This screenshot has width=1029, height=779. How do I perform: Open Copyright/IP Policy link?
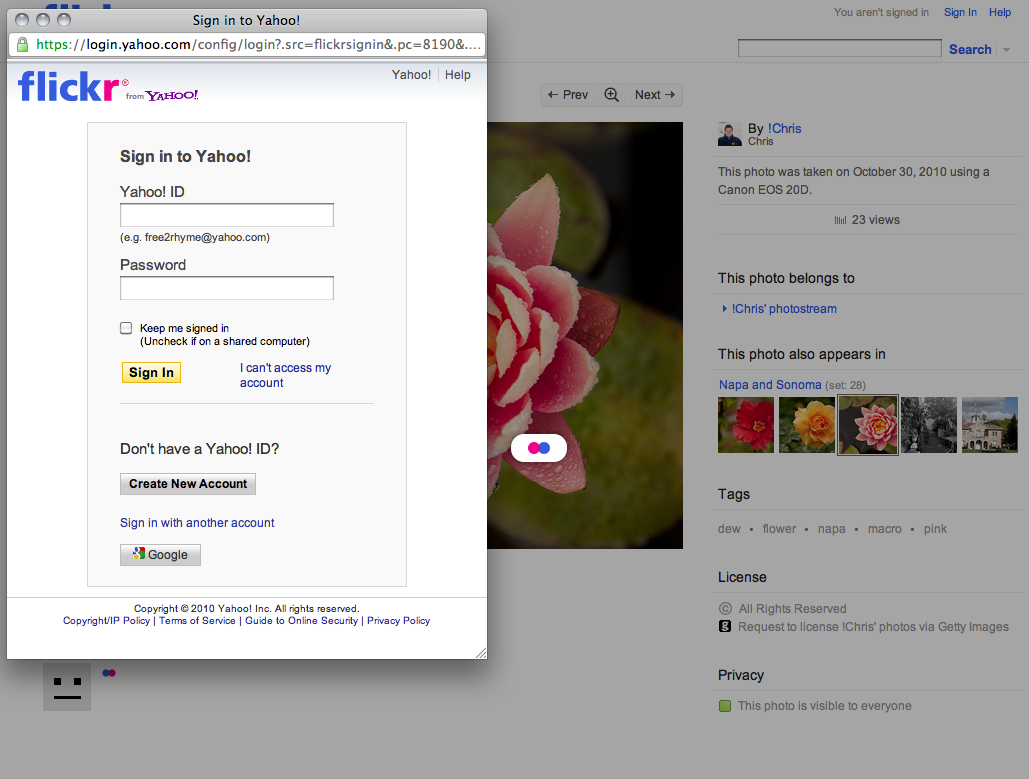click(106, 620)
